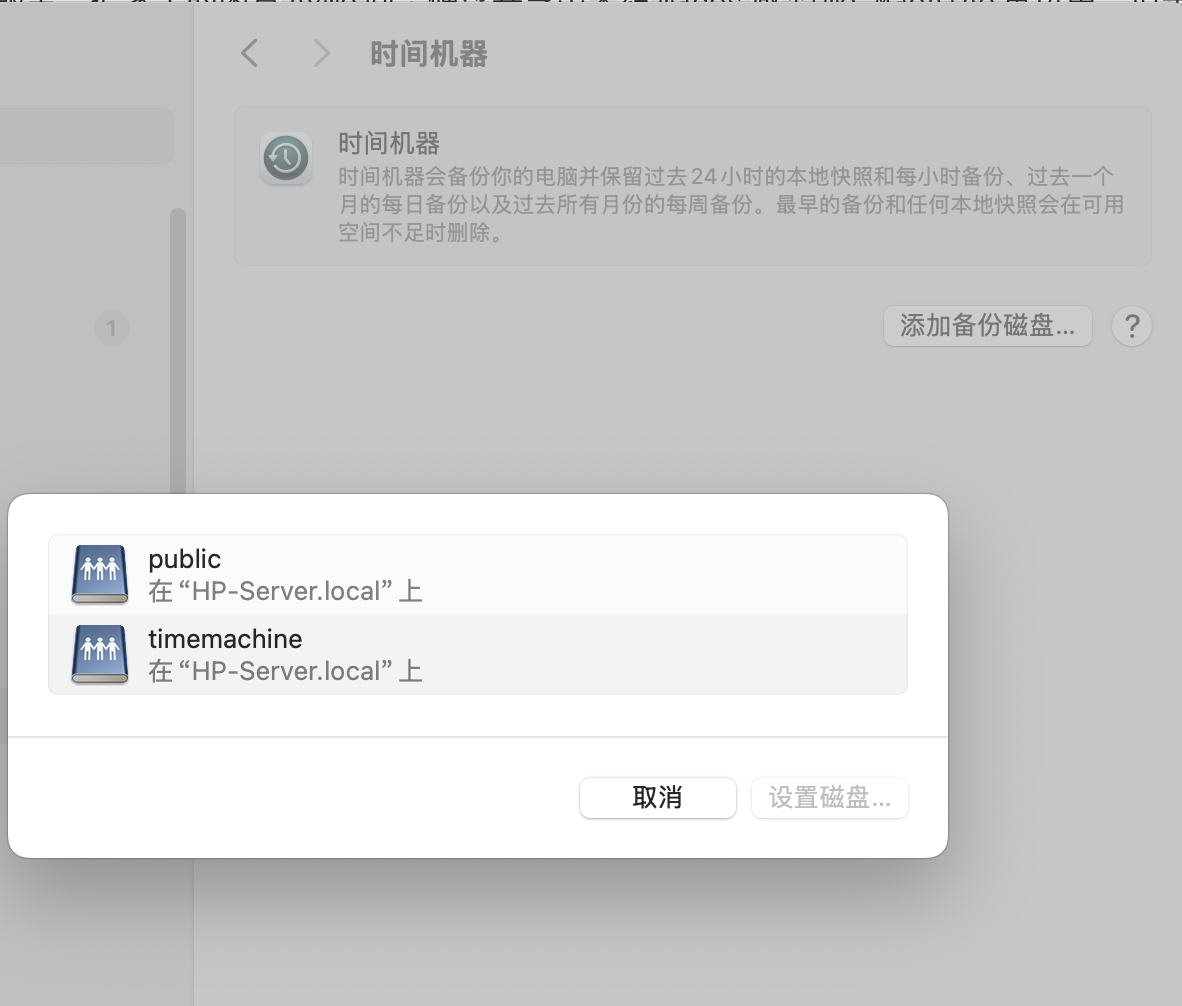Click the 取消 cancel button

pyautogui.click(x=657, y=797)
